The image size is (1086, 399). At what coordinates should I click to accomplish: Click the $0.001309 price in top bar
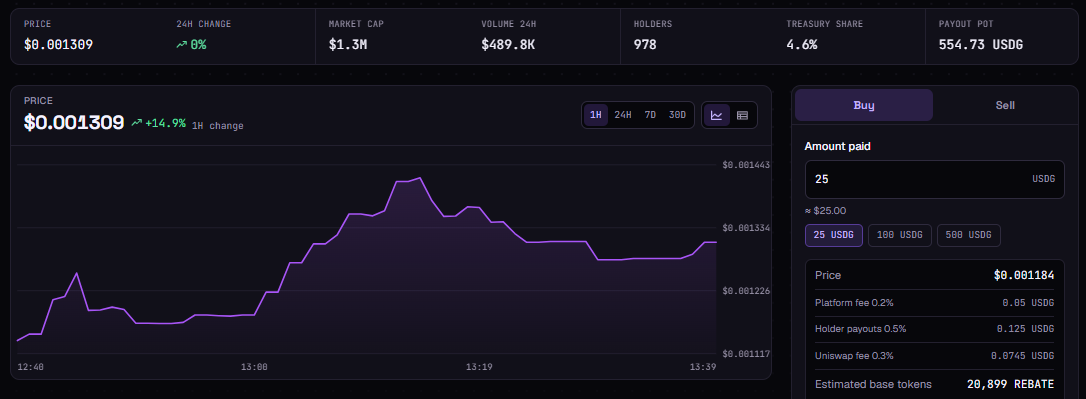click(x=58, y=45)
